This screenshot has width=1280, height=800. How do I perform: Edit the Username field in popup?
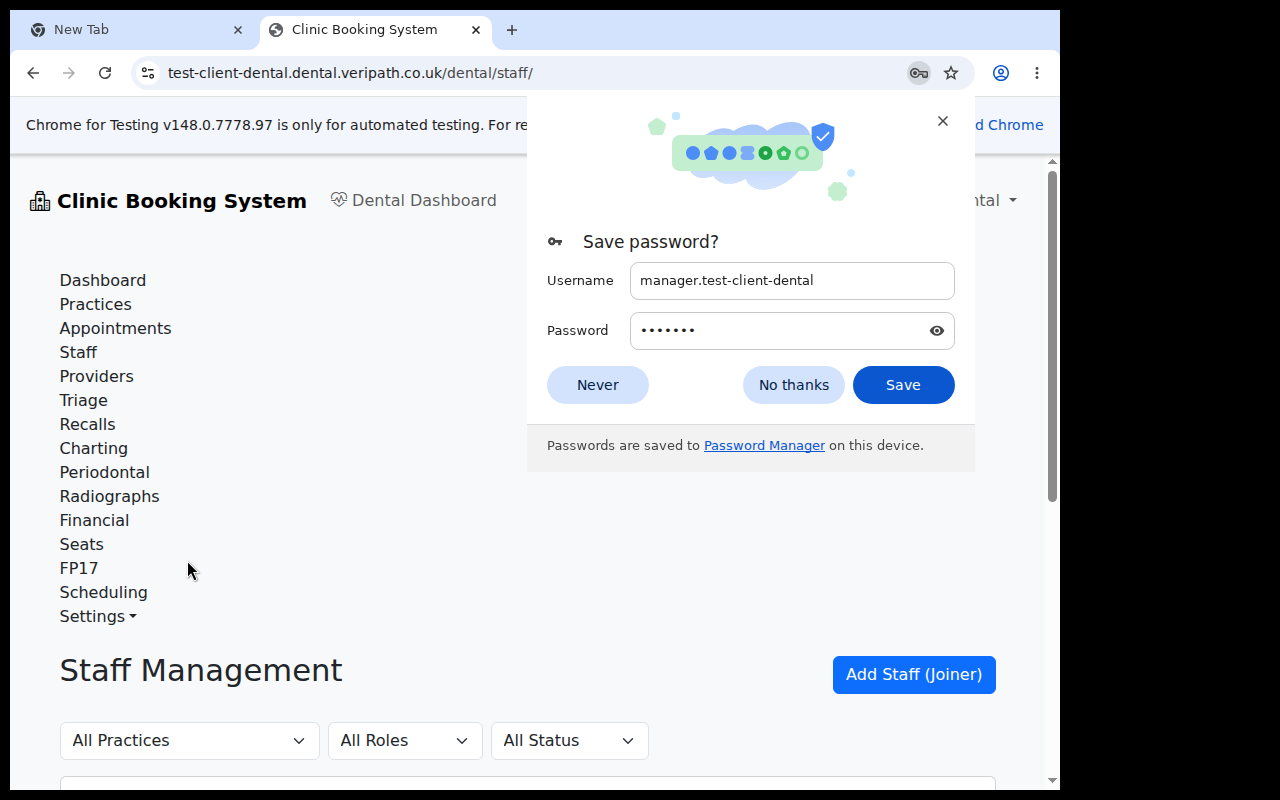[792, 281]
